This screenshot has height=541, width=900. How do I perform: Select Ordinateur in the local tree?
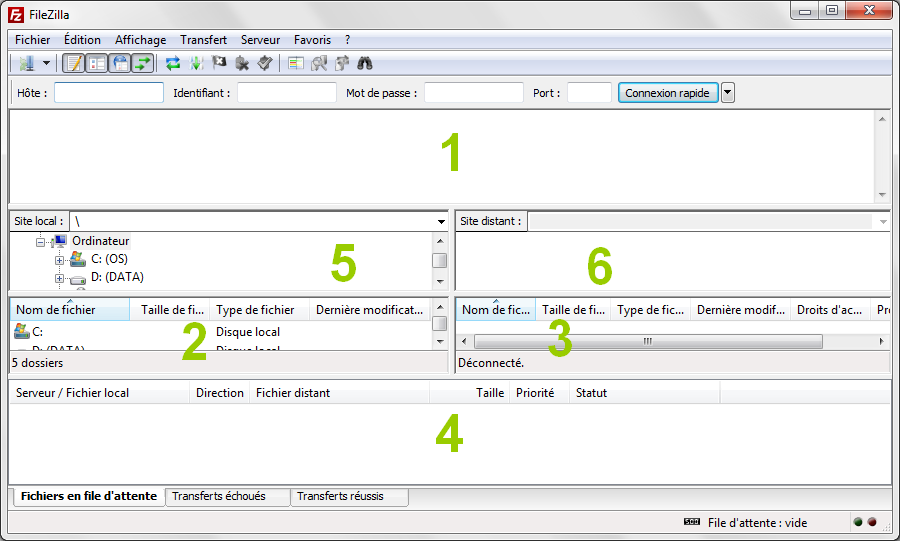tap(100, 241)
